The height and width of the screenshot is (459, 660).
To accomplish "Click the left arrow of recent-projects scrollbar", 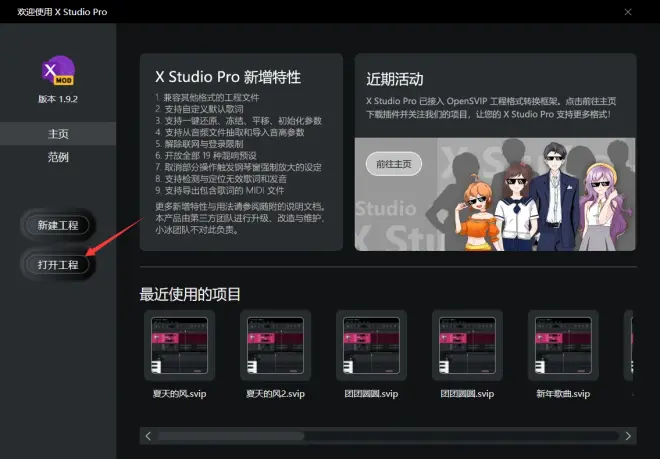I will point(148,436).
